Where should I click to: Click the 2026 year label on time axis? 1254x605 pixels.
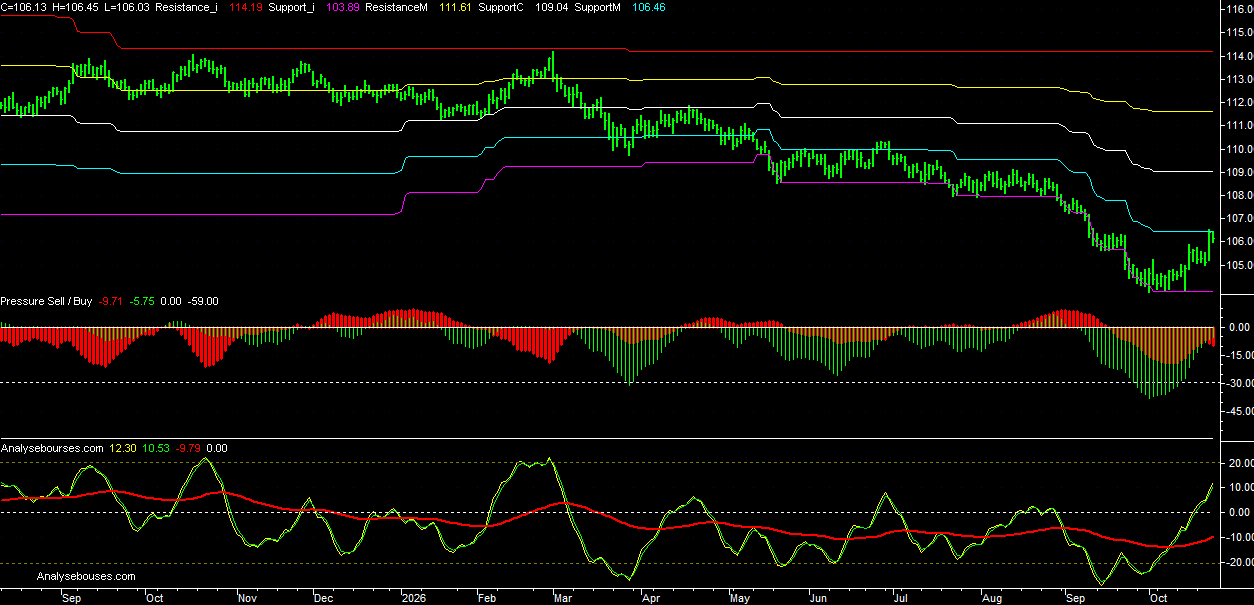pyautogui.click(x=413, y=598)
